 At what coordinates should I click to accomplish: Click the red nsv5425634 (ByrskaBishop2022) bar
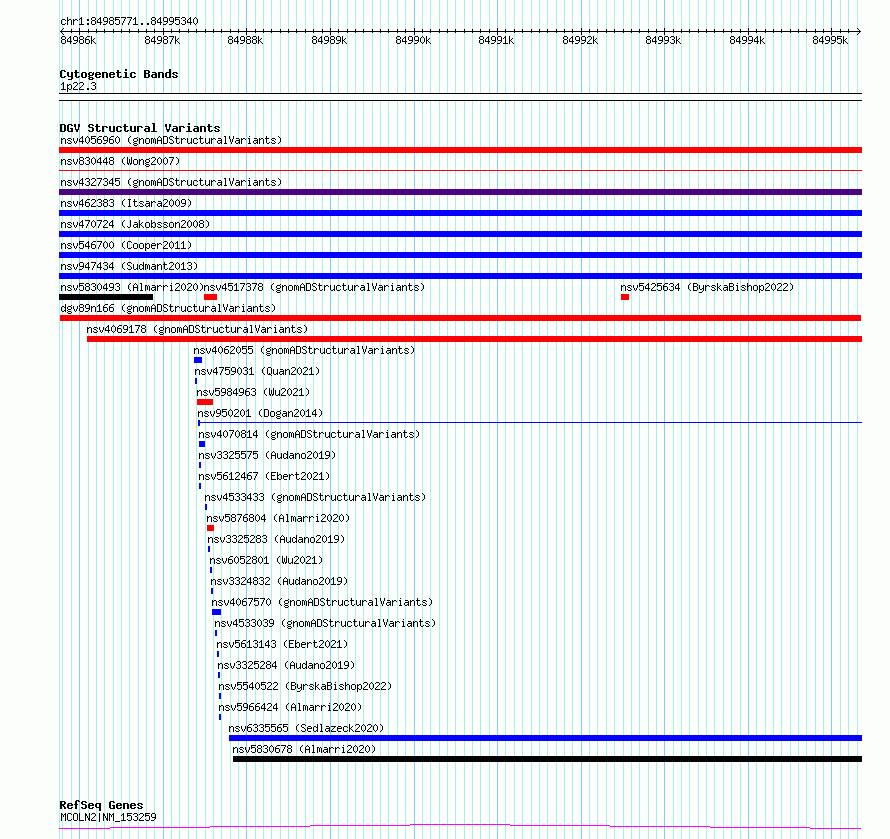click(625, 297)
